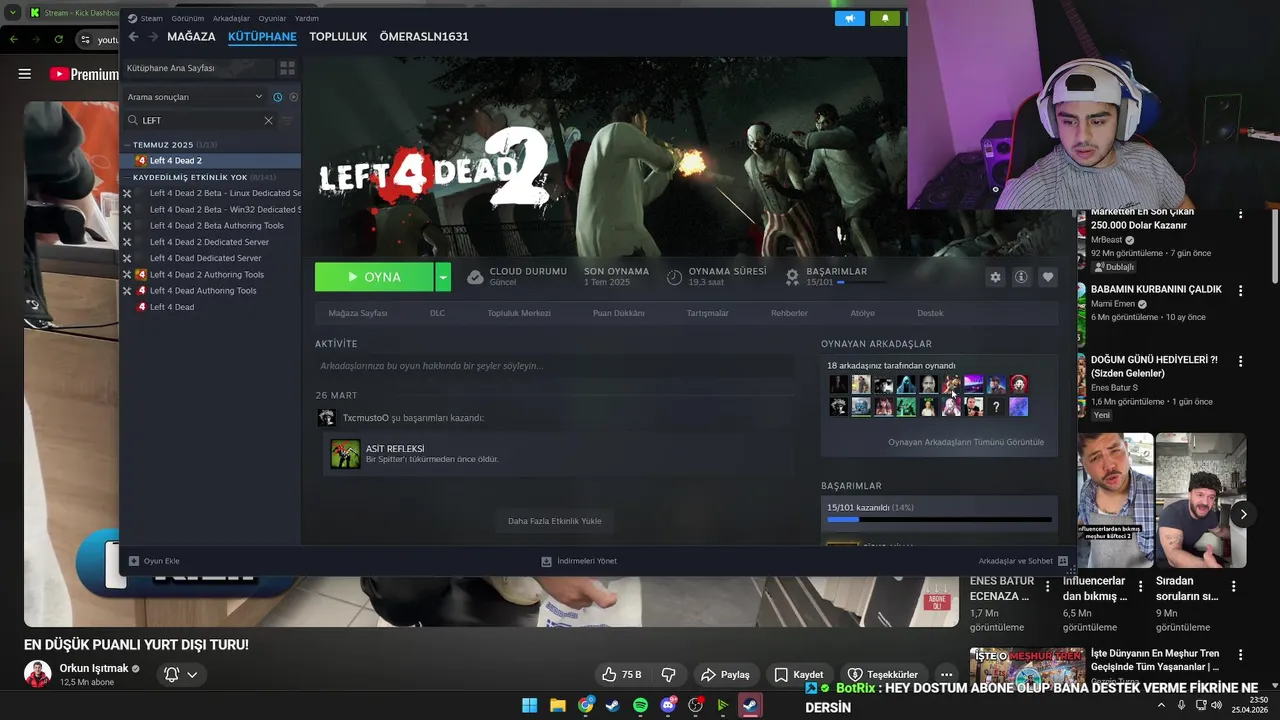Collapse KAYDEDİLMİŞ ETKİNLİK YOK group
The width and height of the screenshot is (1280, 720).
click(x=127, y=177)
